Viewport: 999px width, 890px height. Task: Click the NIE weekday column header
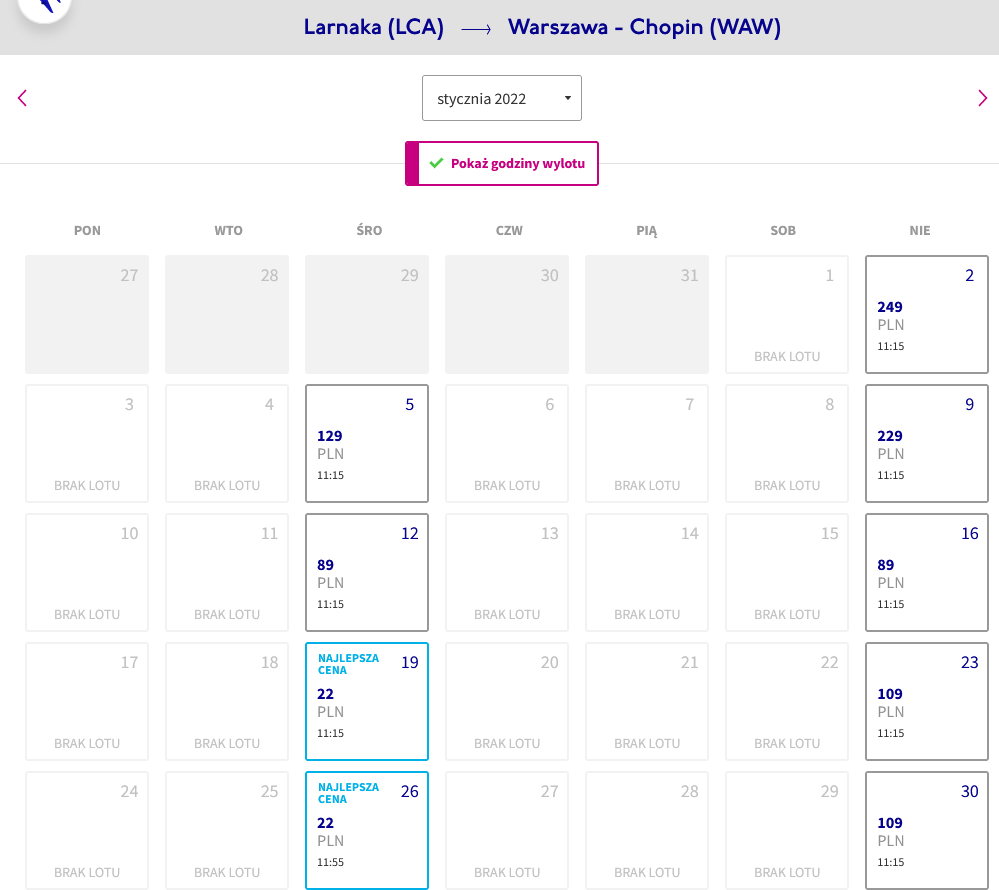pyautogui.click(x=919, y=231)
